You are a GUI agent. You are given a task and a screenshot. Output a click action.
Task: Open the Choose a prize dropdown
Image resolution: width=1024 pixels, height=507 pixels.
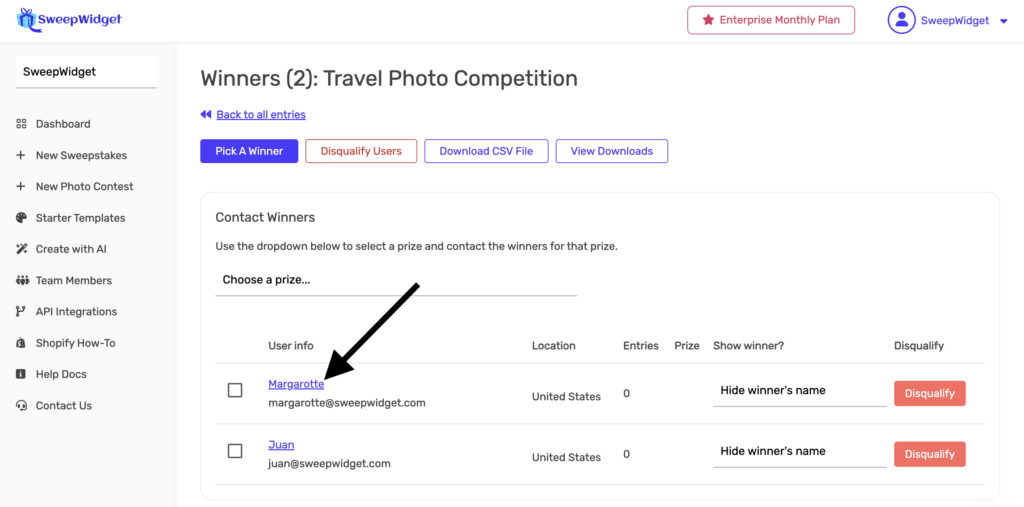(x=396, y=280)
